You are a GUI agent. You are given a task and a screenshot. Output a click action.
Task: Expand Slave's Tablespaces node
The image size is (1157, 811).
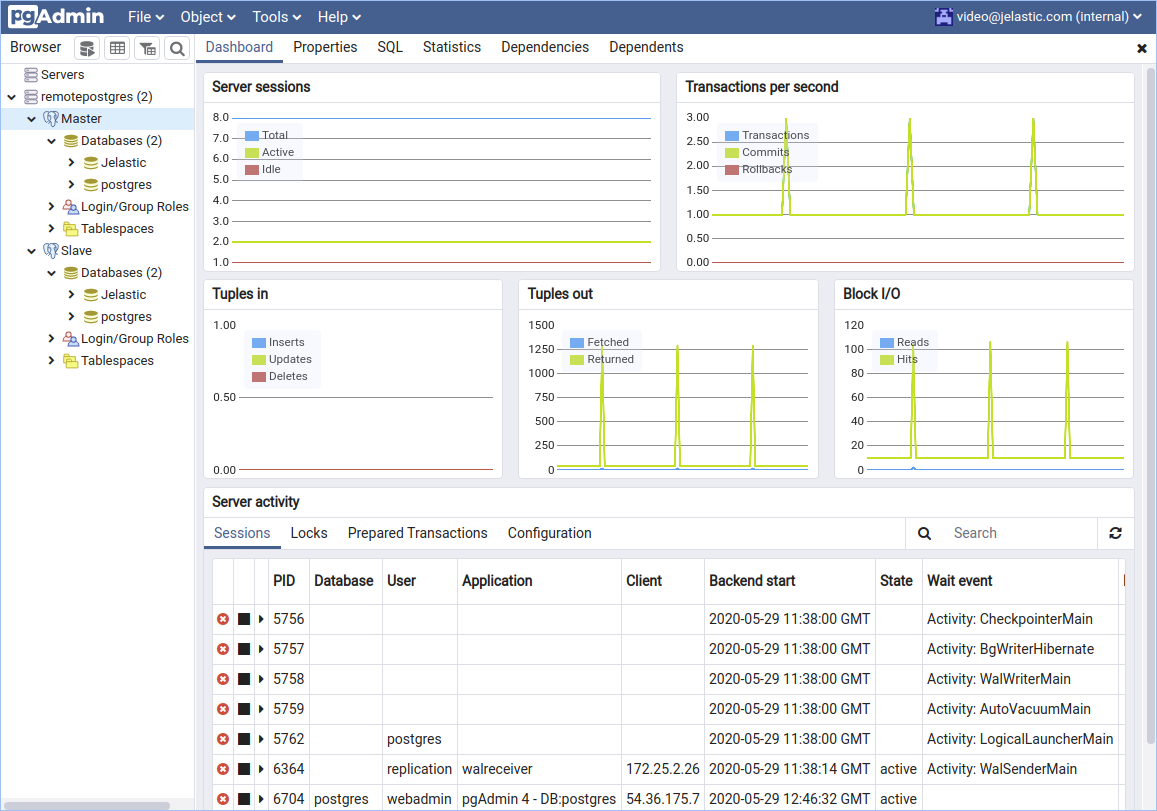click(52, 361)
